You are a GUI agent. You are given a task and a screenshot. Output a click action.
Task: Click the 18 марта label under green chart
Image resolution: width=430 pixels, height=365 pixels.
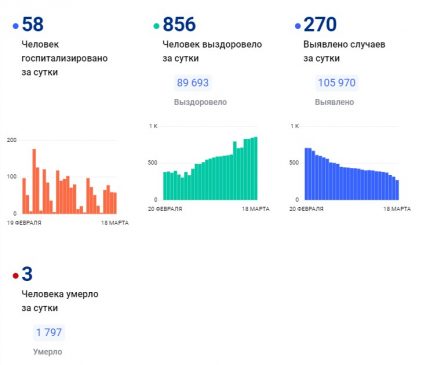click(x=256, y=209)
